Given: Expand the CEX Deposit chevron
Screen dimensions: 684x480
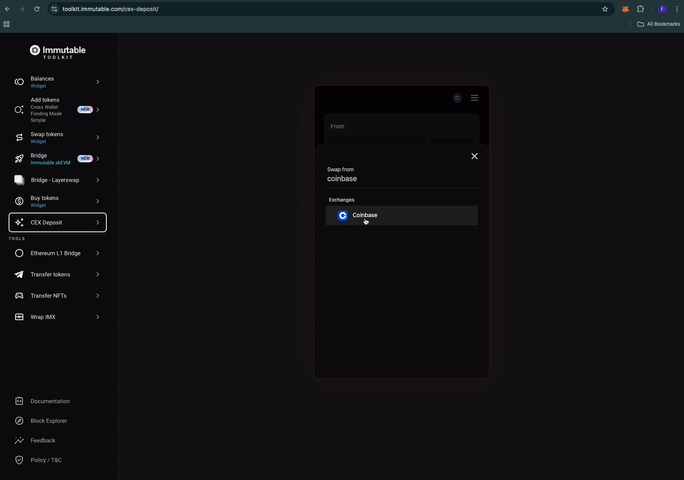Looking at the screenshot, I should (98, 223).
